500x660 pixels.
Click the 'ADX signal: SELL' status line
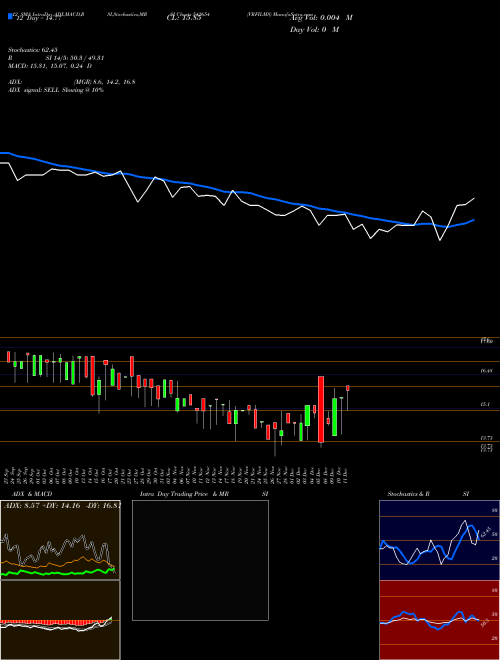click(x=56, y=90)
